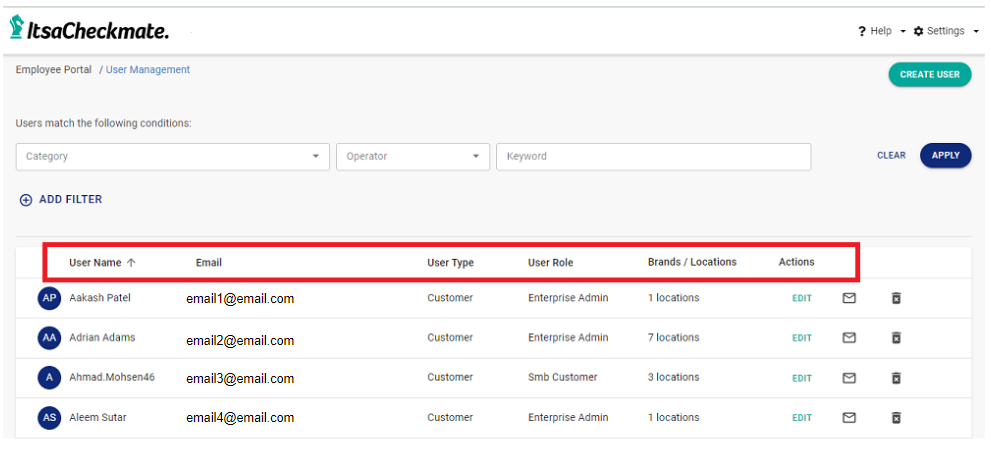The width and height of the screenshot is (991, 452).
Task: Open the Settings dropdown menu
Action: point(945,31)
